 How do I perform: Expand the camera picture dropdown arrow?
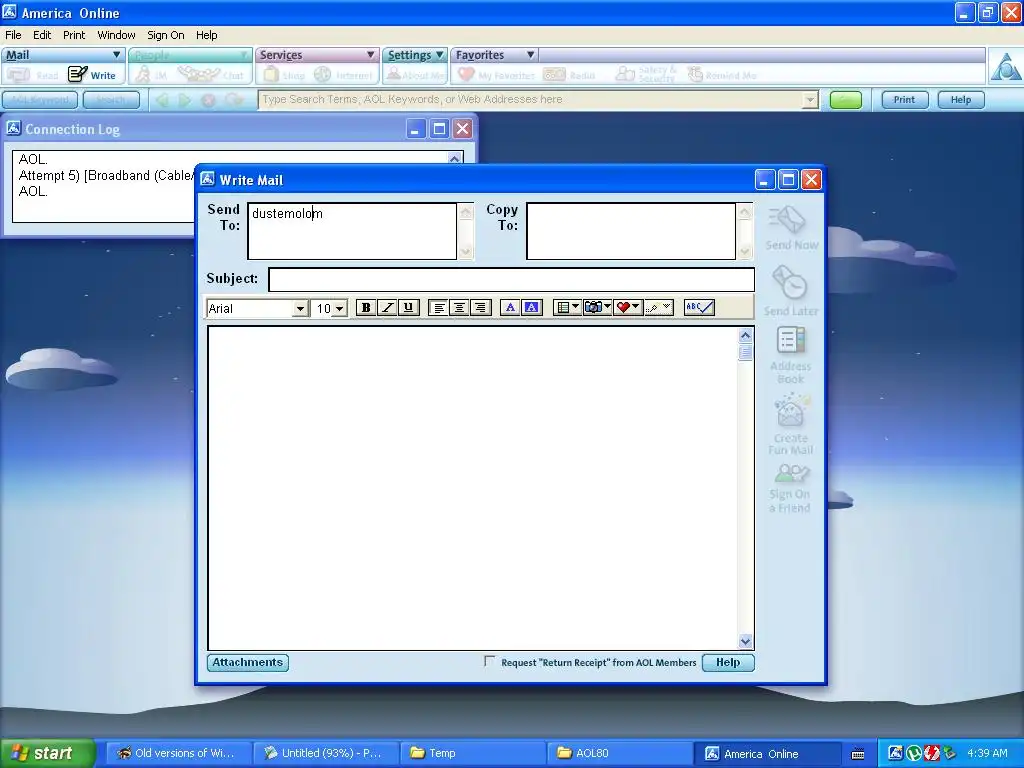607,307
